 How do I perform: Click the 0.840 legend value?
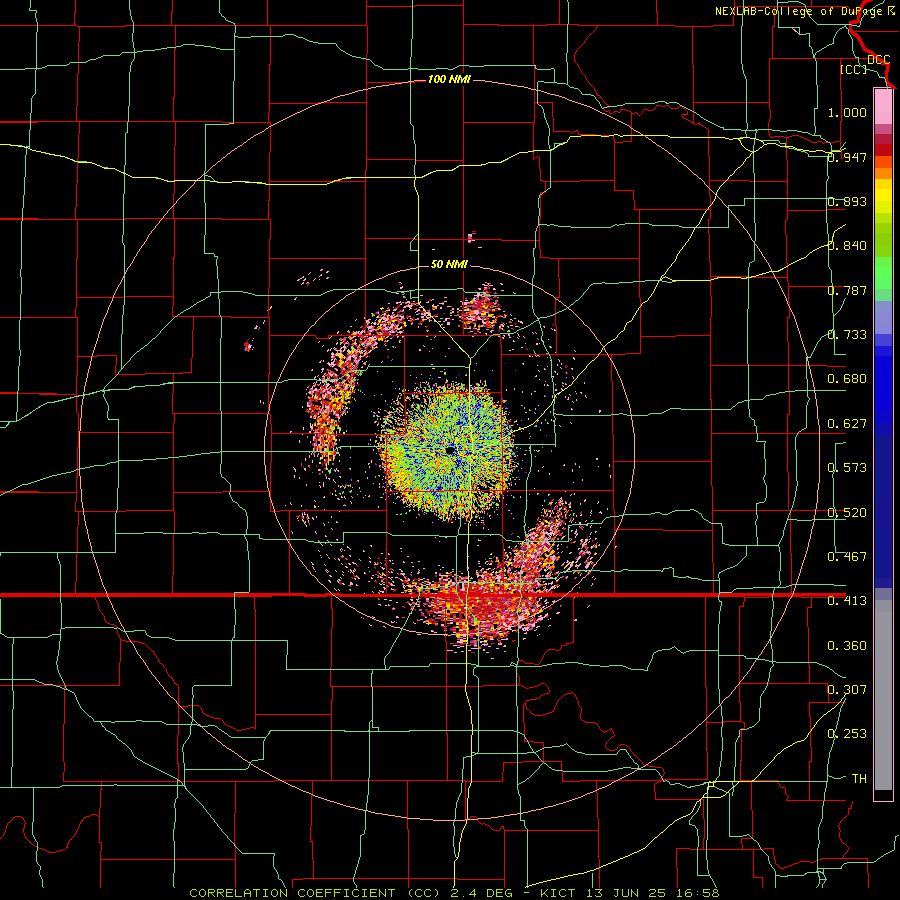coord(847,246)
